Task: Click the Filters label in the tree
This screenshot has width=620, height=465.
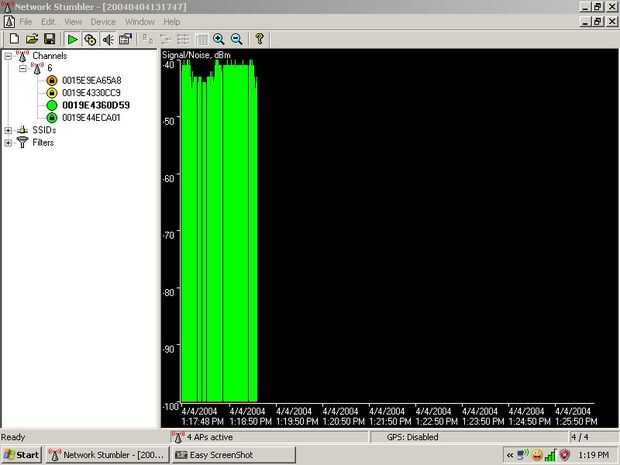Action: [43, 143]
